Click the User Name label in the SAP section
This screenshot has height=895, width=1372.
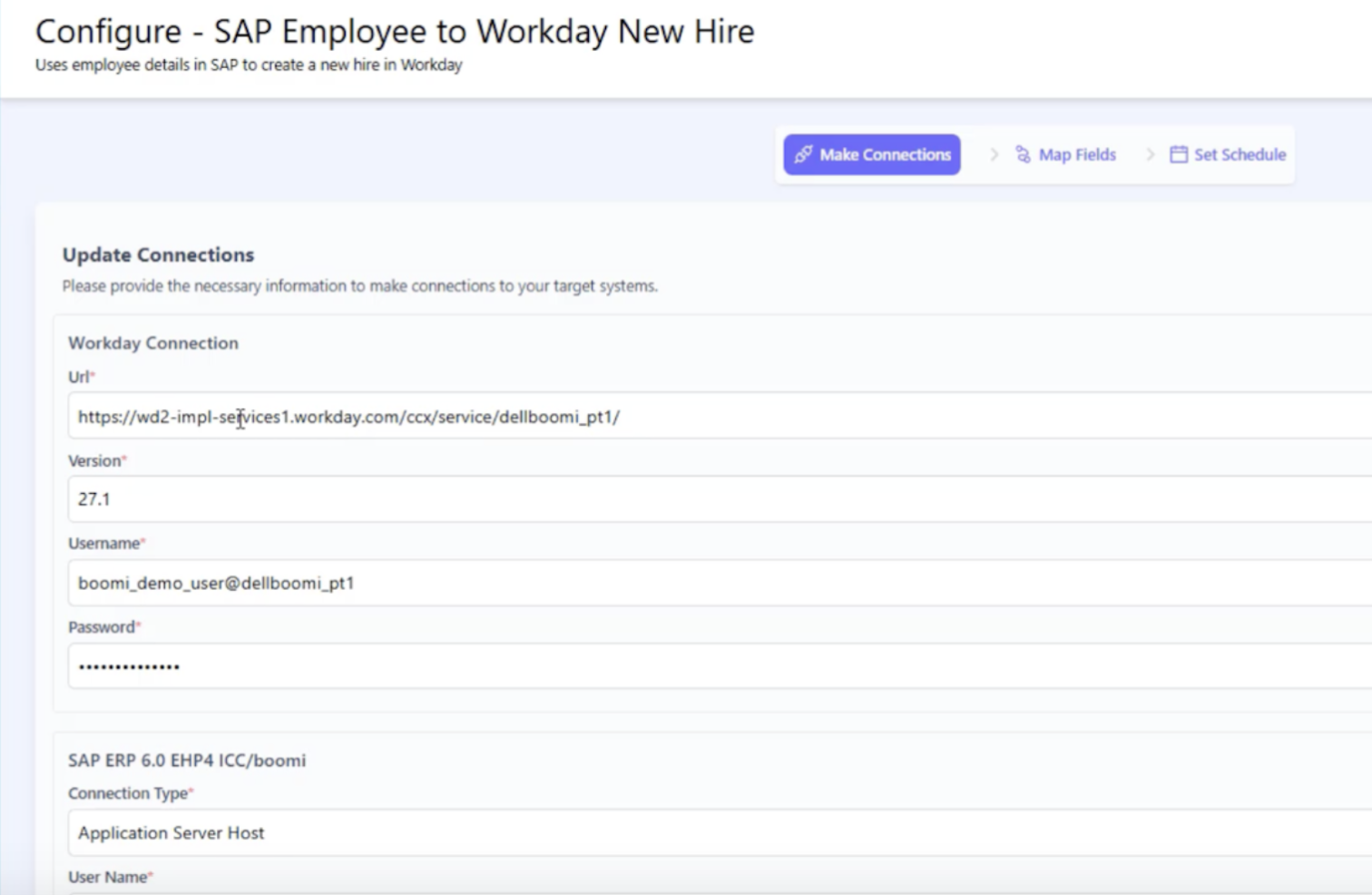(110, 877)
